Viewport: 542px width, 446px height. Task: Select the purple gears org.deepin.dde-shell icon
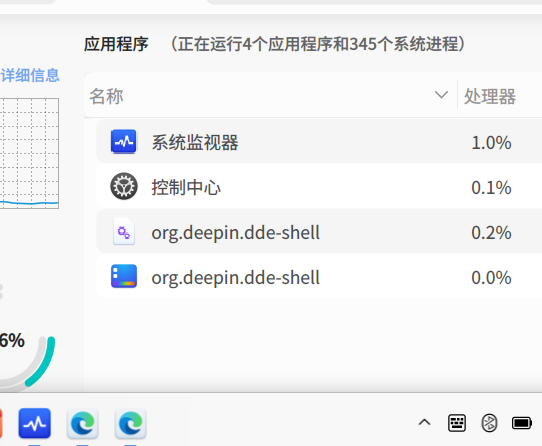pos(124,232)
